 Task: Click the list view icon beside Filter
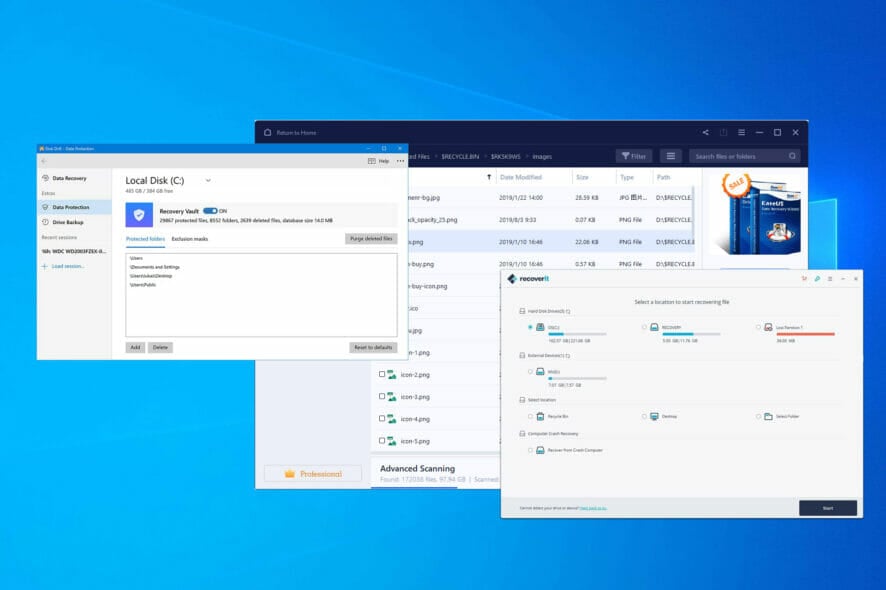click(x=670, y=156)
